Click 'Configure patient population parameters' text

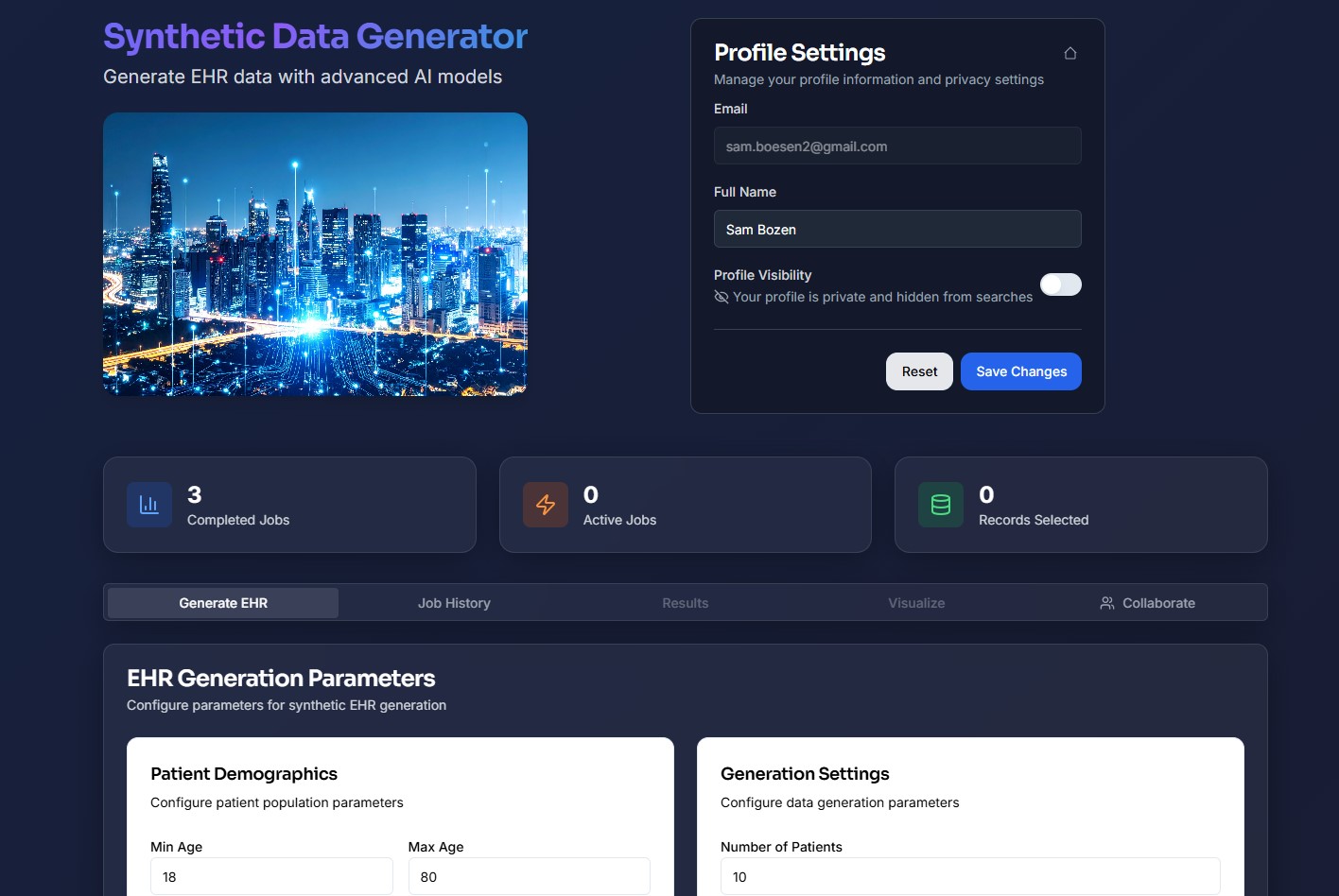(x=277, y=802)
